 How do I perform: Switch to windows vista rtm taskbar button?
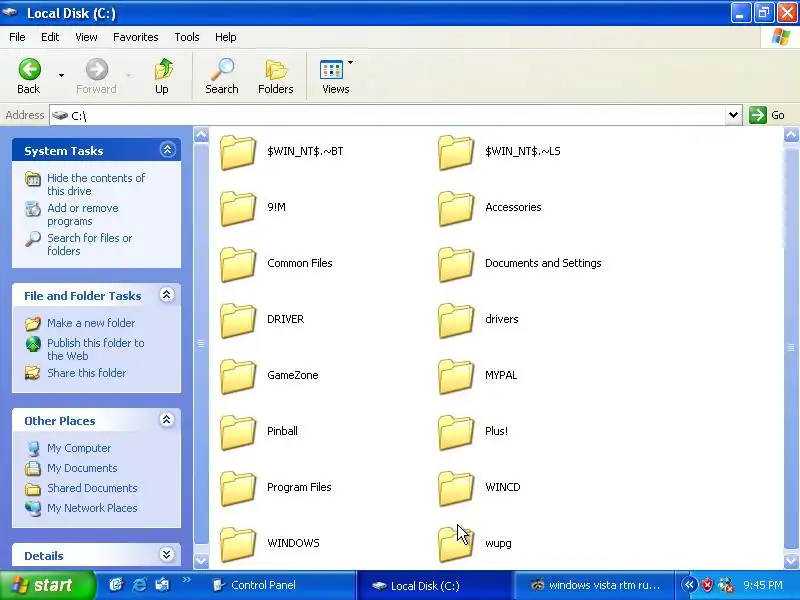click(x=595, y=585)
